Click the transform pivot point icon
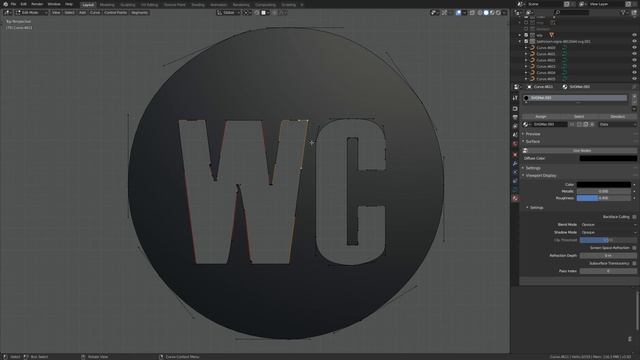Image resolution: width=640 pixels, height=360 pixels. point(247,13)
